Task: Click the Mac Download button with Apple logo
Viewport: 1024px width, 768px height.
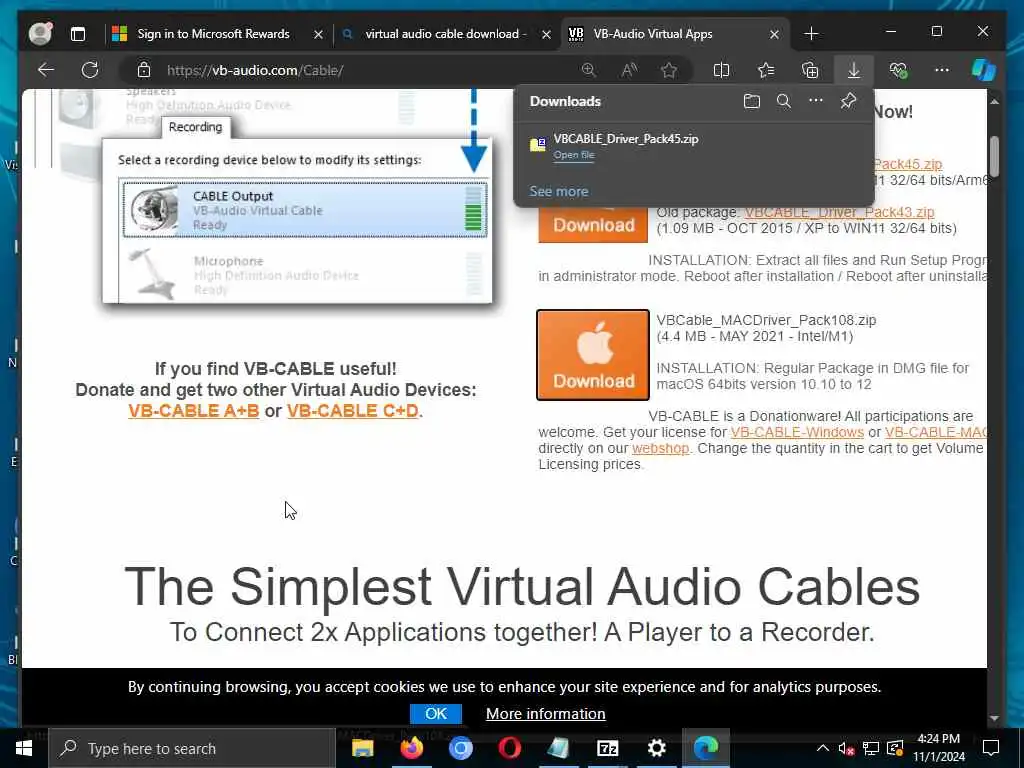Action: point(593,355)
